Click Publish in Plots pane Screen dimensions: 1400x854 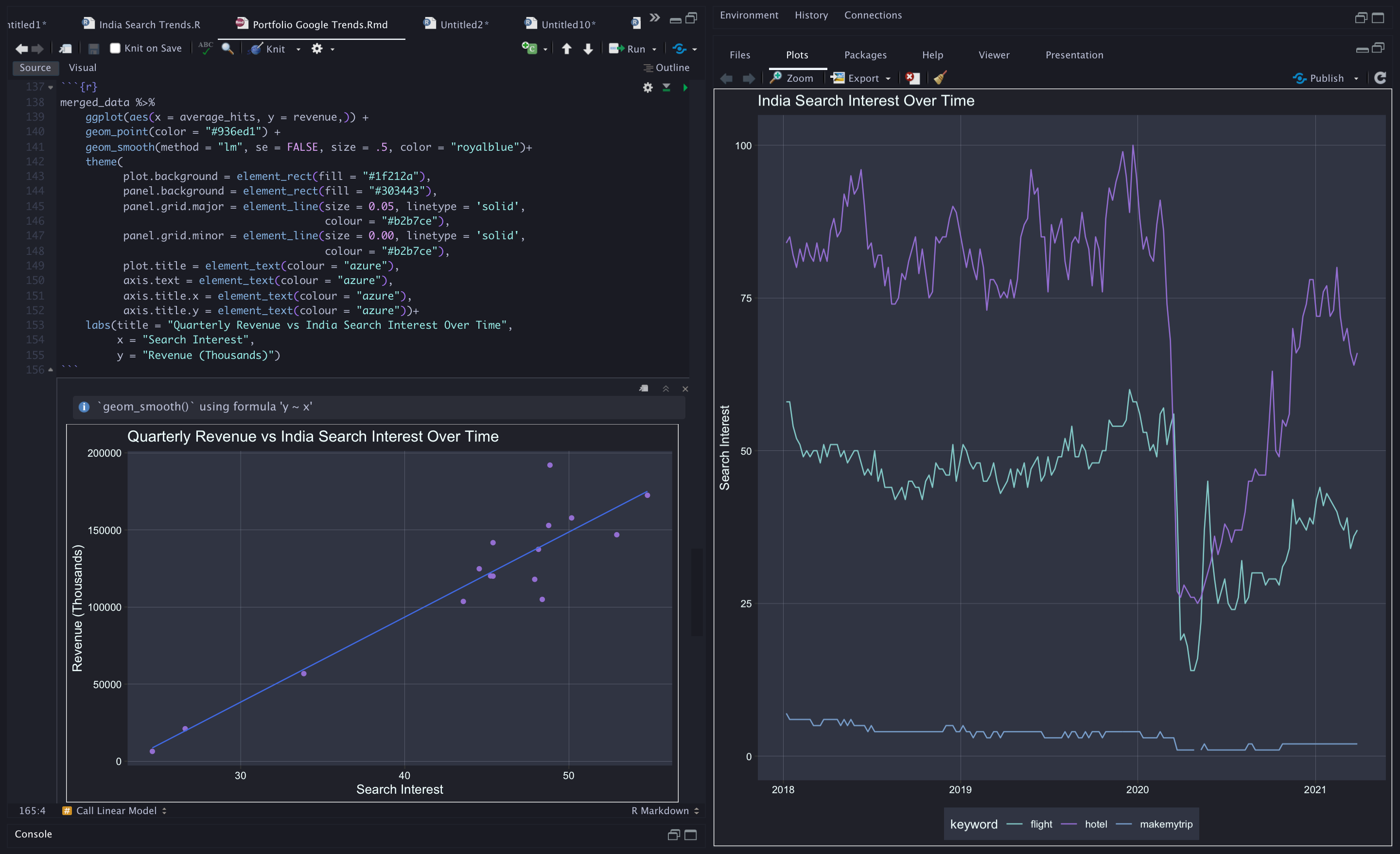[1318, 78]
